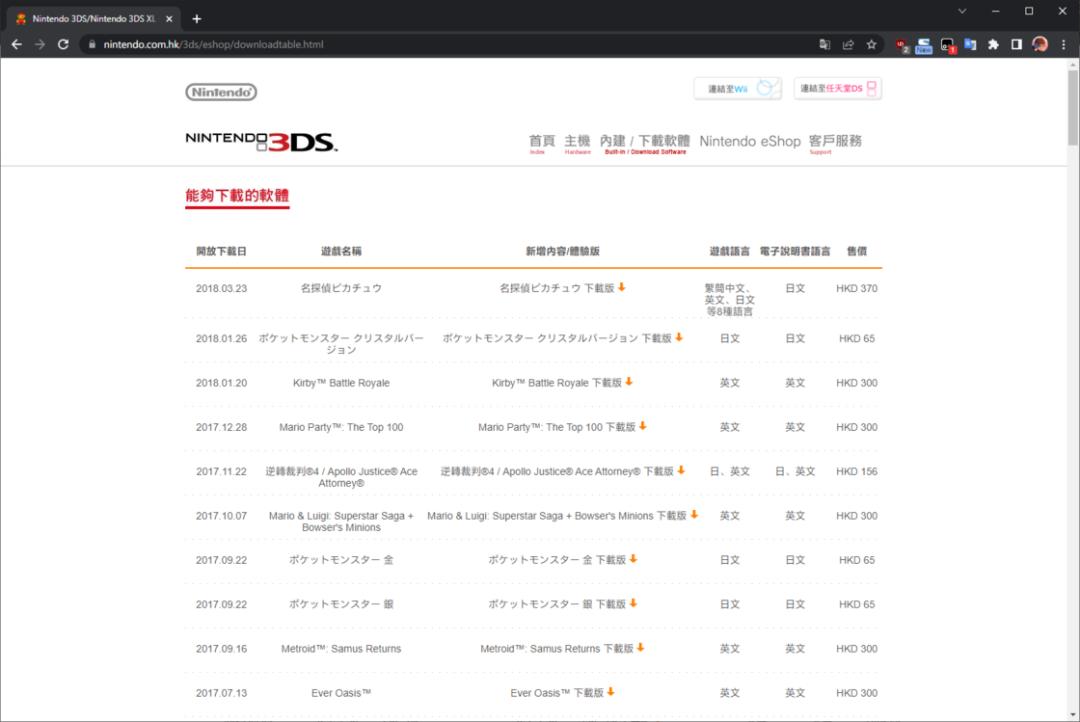Click the Nintendo DS link button
Image resolution: width=1080 pixels, height=722 pixels.
(838, 88)
